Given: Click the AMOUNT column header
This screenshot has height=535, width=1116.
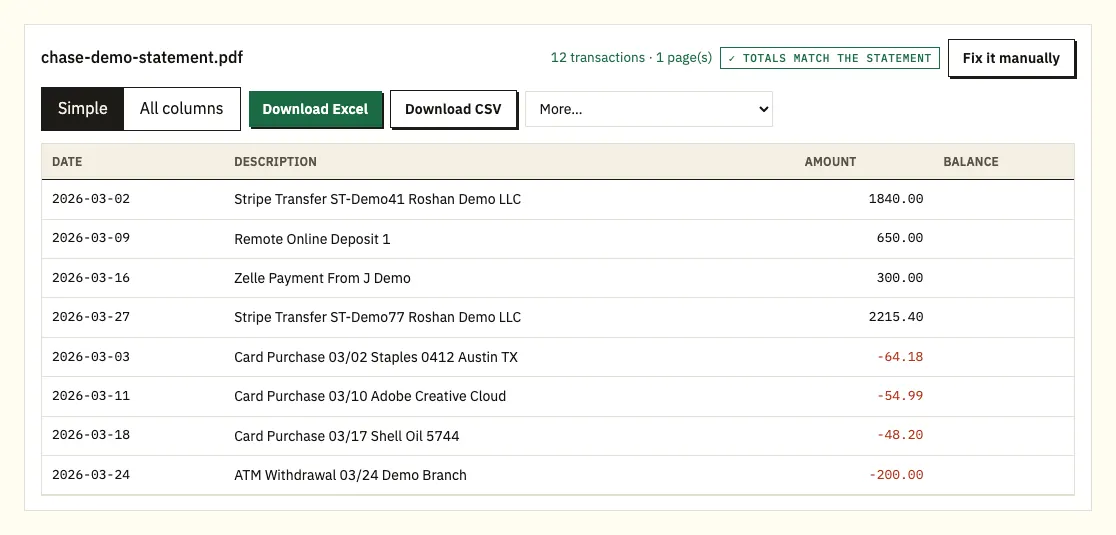Looking at the screenshot, I should pos(830,161).
